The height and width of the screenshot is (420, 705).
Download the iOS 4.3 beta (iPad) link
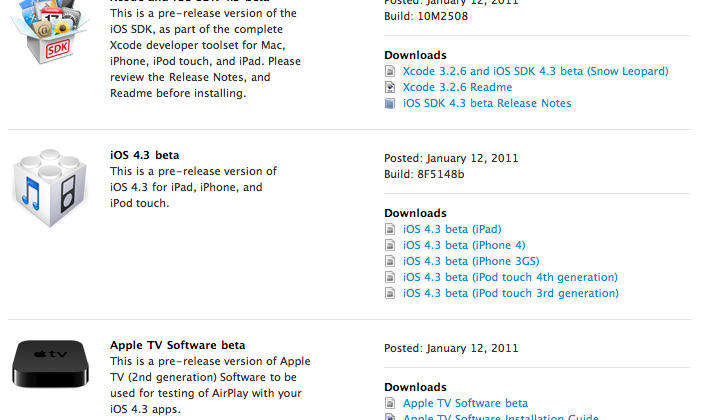tap(452, 230)
